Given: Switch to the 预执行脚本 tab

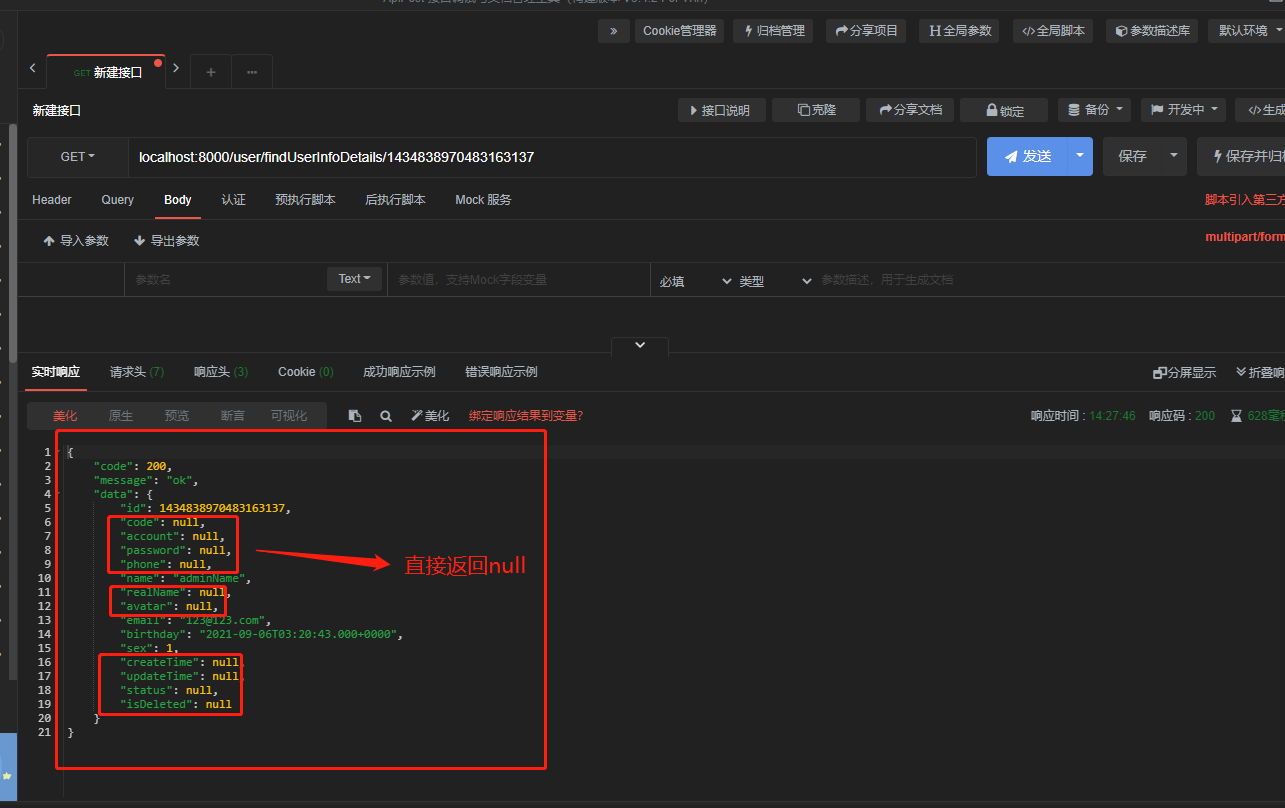Looking at the screenshot, I should click(x=305, y=200).
